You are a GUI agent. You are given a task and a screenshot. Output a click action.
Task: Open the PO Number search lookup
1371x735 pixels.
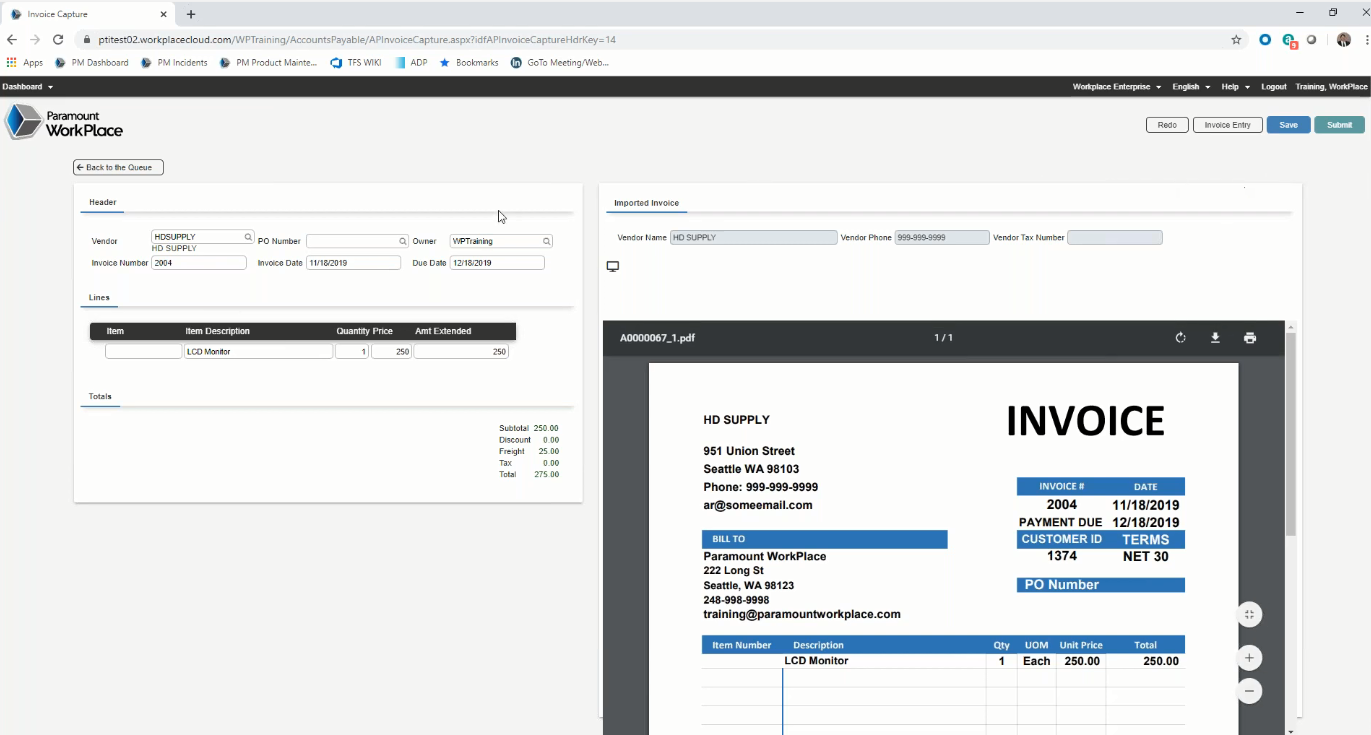coord(403,240)
